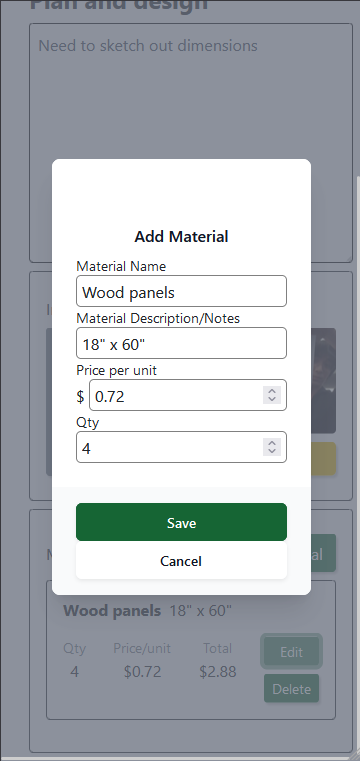This screenshot has width=360, height=761.
Task: Increase price per unit with up arrow
Action: (272, 391)
